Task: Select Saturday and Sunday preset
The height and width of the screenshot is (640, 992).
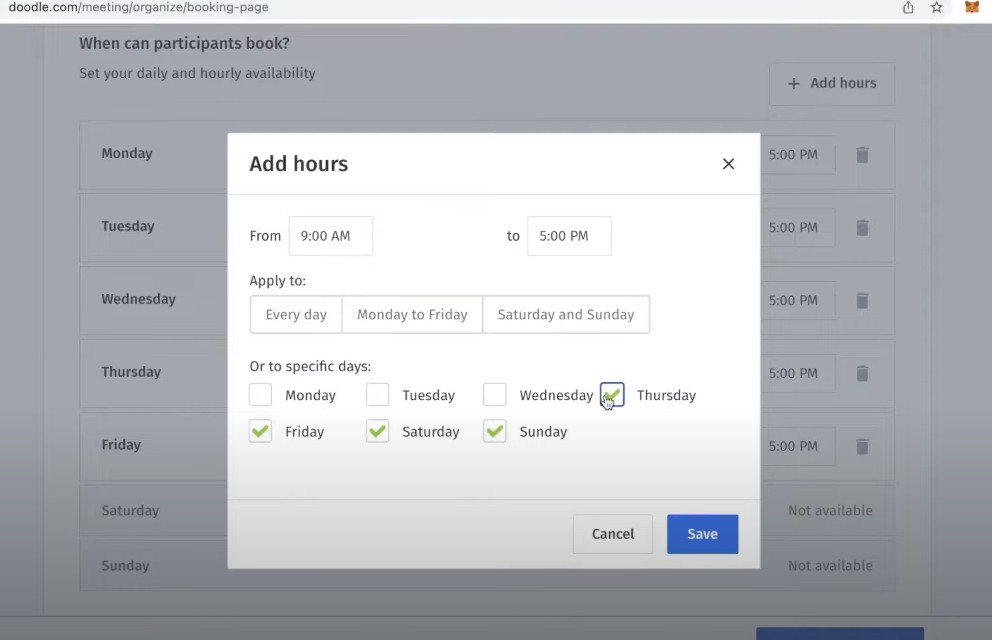Action: pos(566,314)
